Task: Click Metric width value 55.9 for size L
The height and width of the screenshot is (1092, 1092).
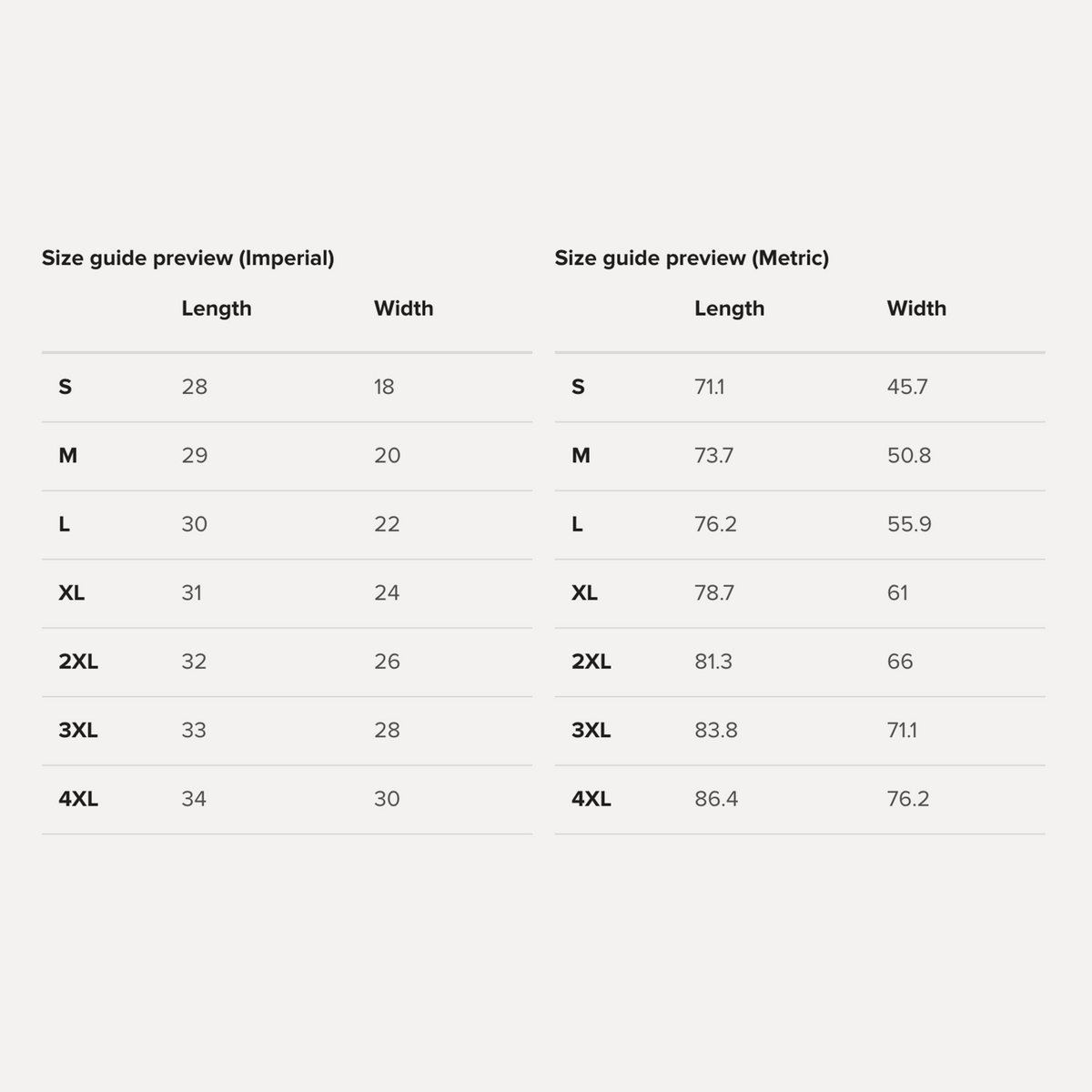Action: click(910, 524)
